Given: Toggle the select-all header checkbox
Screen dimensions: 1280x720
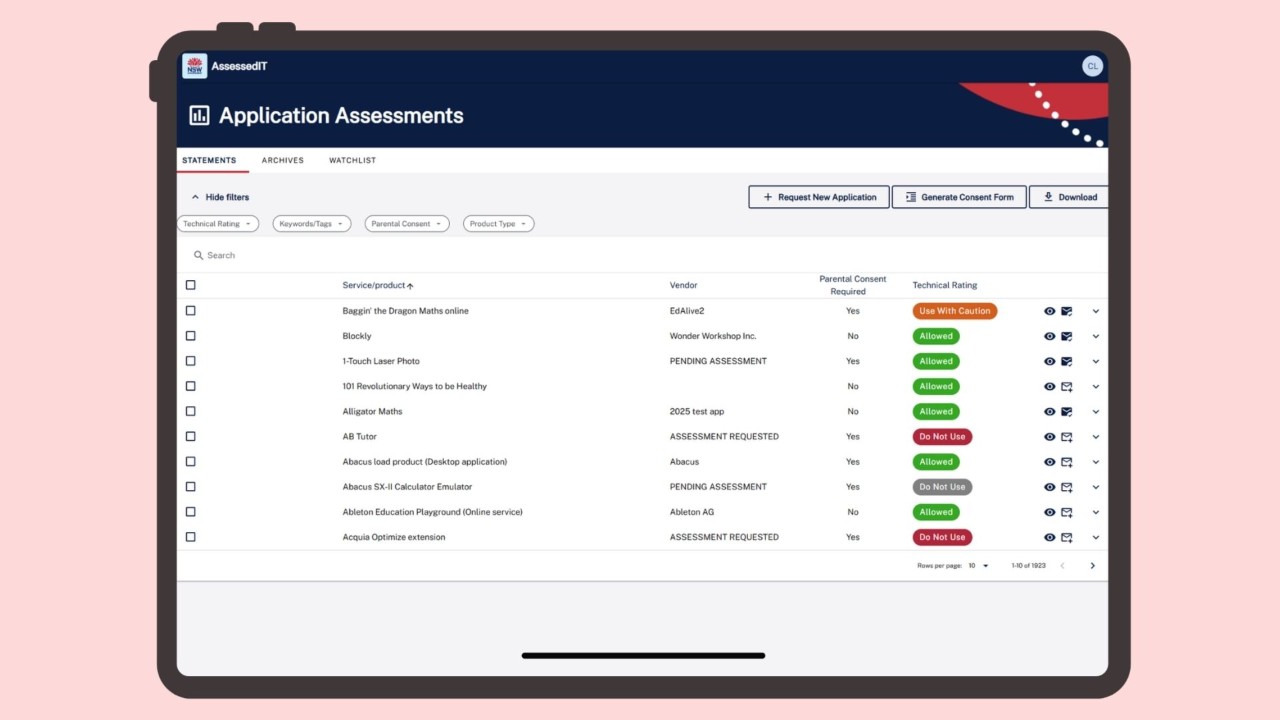Looking at the screenshot, I should click(191, 285).
